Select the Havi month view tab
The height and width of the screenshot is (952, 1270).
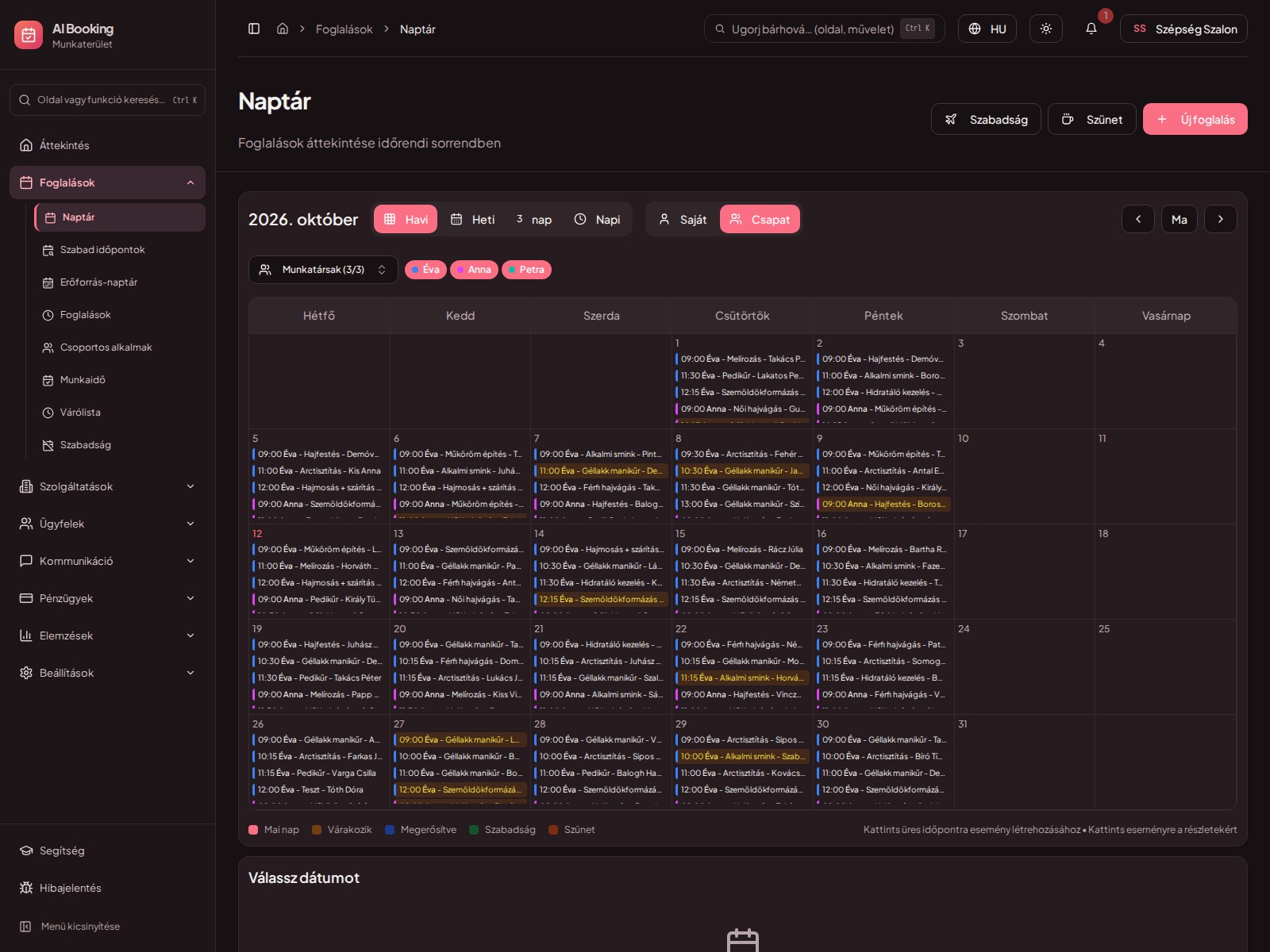406,220
